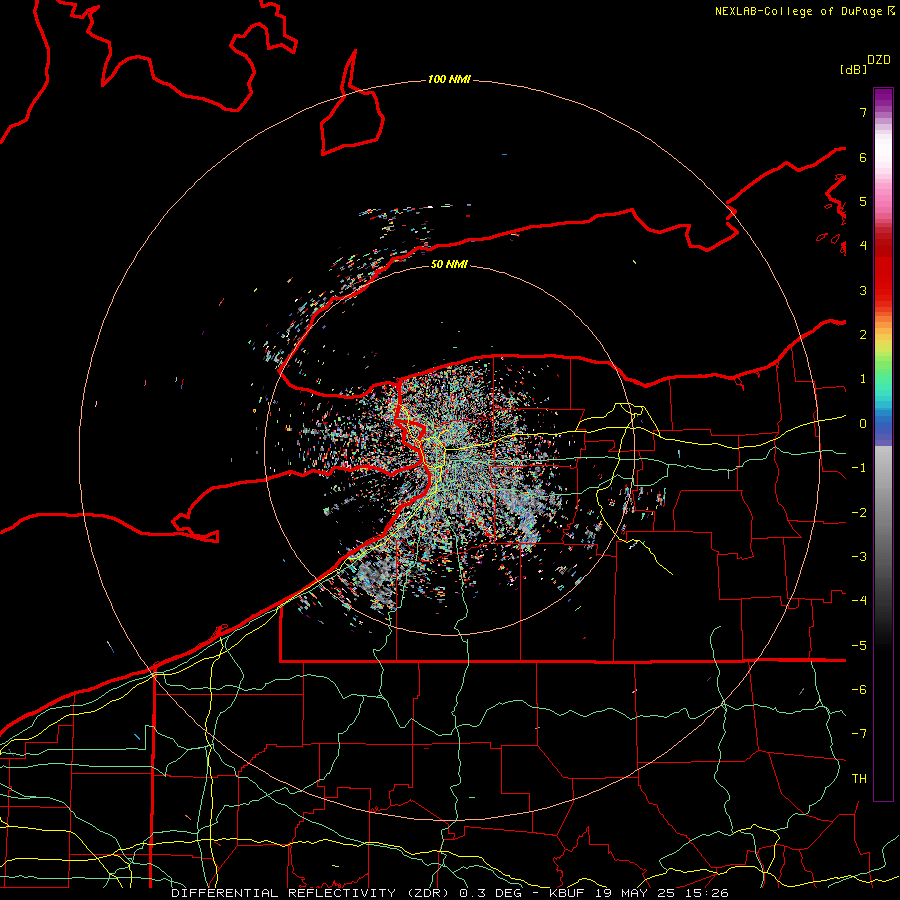900x900 pixels.
Task: Click the -6 value on the color scale
Action: [x=859, y=690]
